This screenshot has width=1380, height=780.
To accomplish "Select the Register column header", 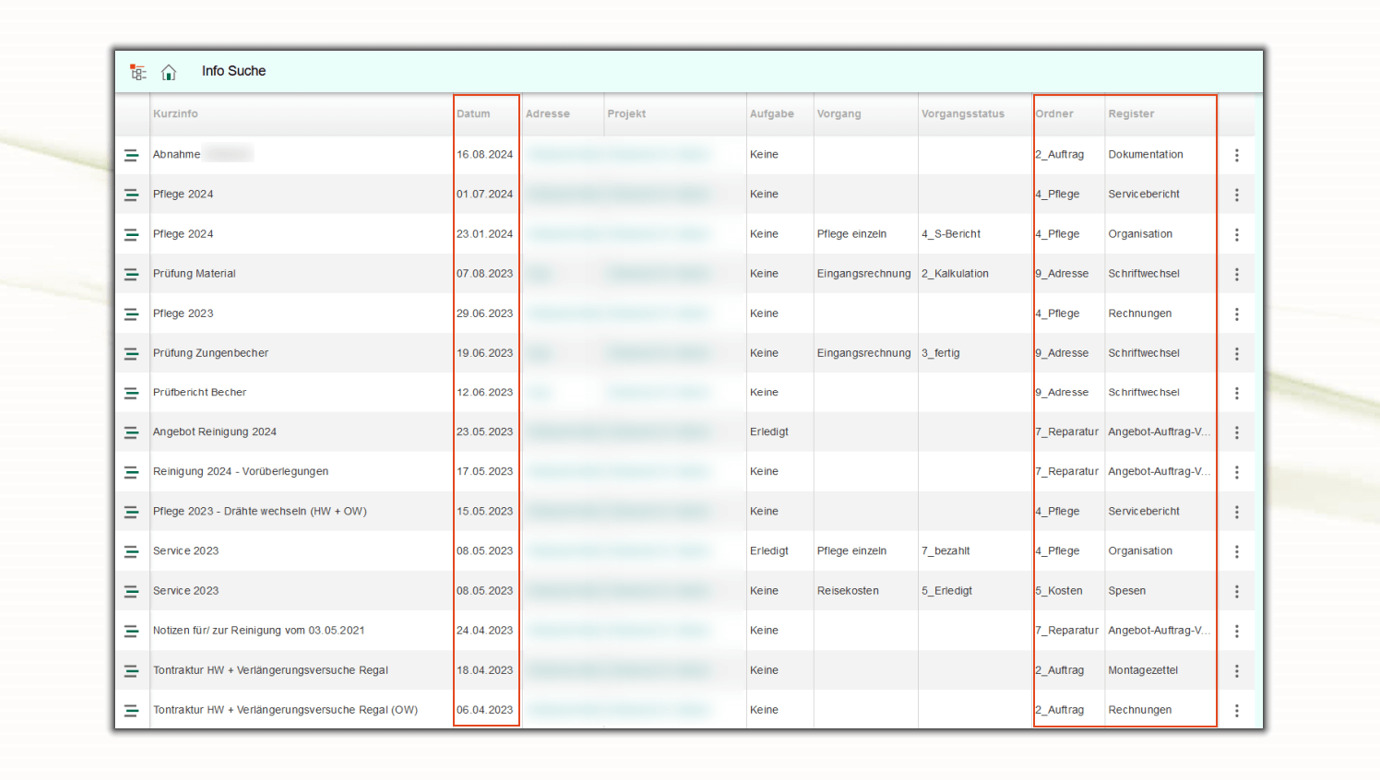I will pos(1131,114).
